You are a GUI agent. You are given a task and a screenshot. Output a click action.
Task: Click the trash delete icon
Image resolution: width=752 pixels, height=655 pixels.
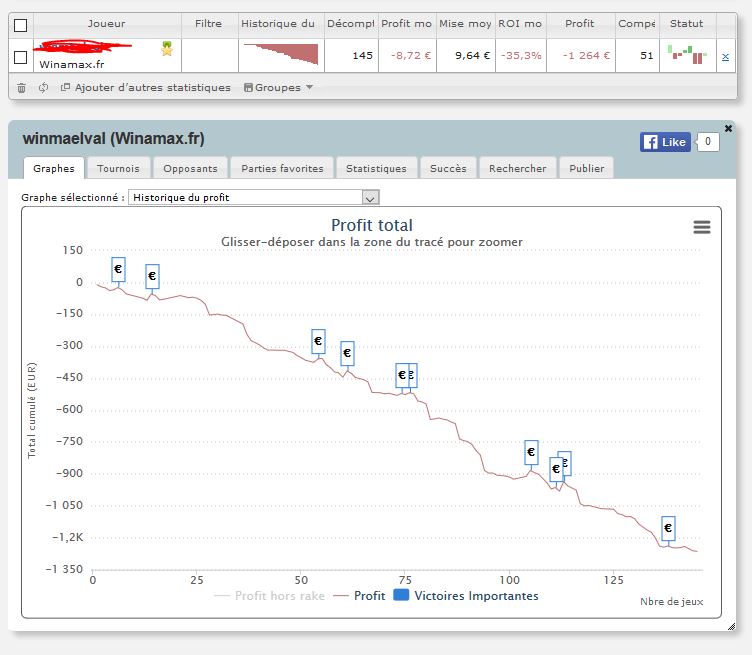(x=21, y=88)
